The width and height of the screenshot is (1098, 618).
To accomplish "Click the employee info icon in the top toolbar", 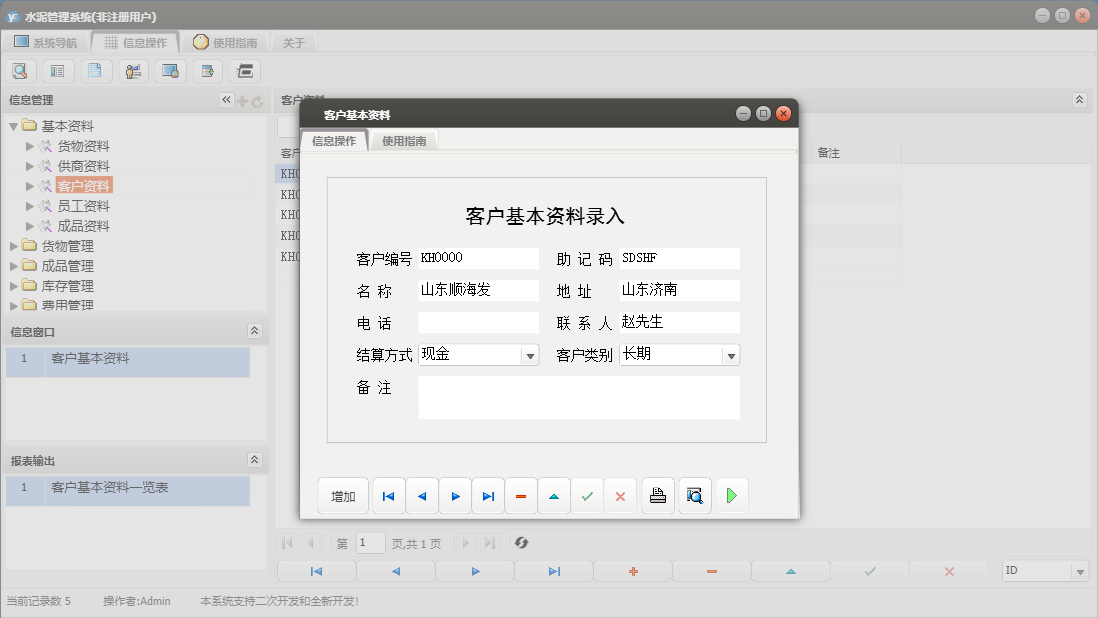I will (x=133, y=70).
